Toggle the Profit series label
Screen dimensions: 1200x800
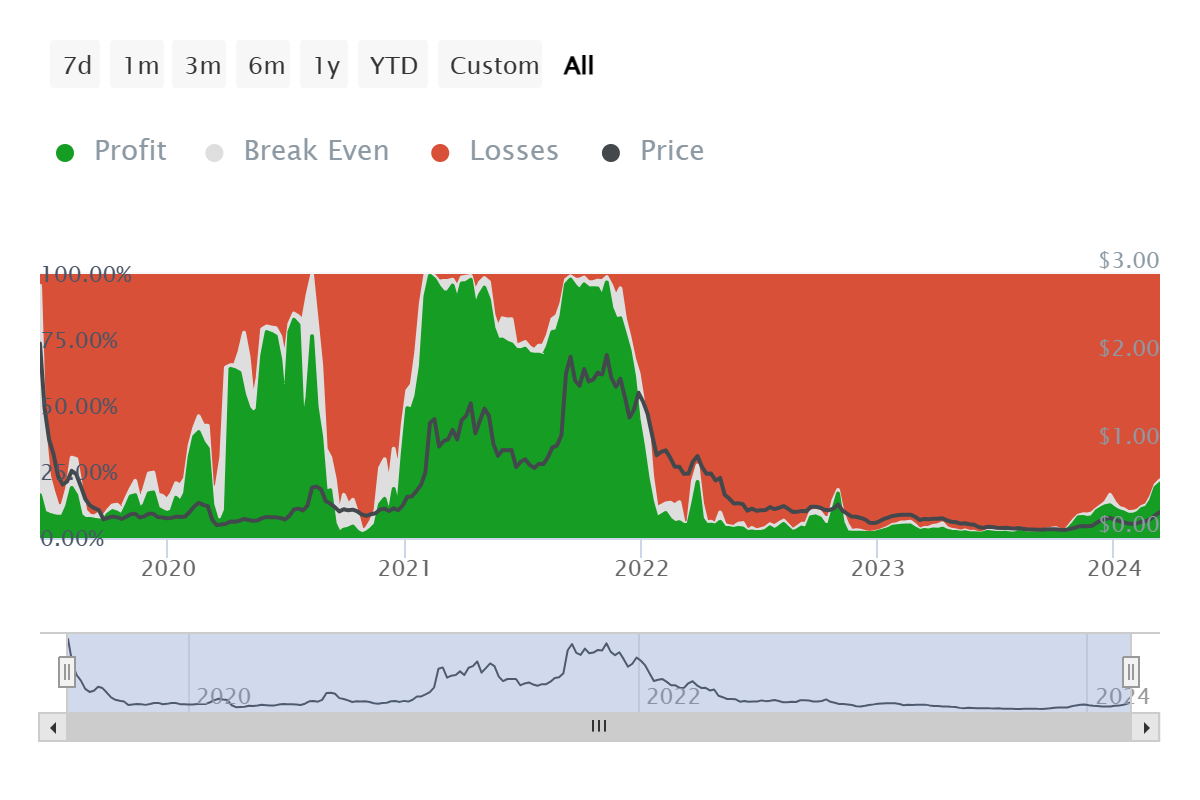(x=130, y=151)
